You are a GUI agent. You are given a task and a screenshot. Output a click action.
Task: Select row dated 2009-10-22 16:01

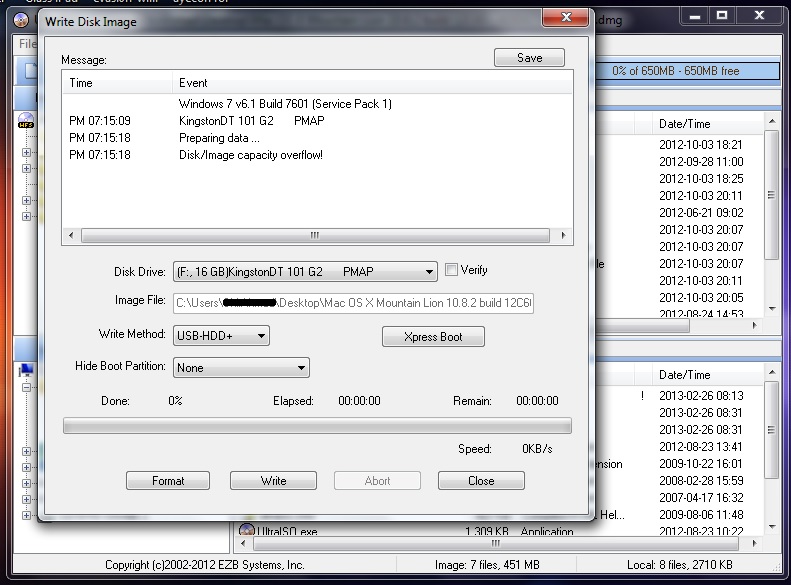(x=701, y=464)
